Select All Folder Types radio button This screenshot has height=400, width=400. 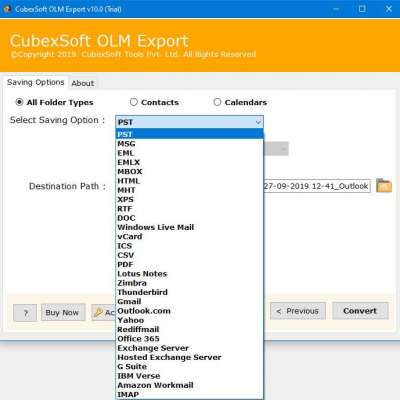tap(19, 102)
